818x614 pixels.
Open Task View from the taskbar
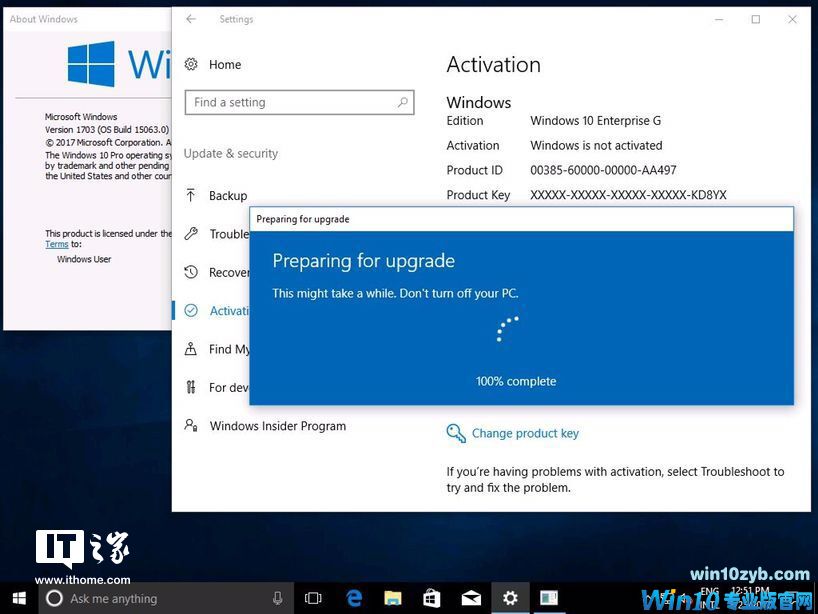[x=313, y=598]
